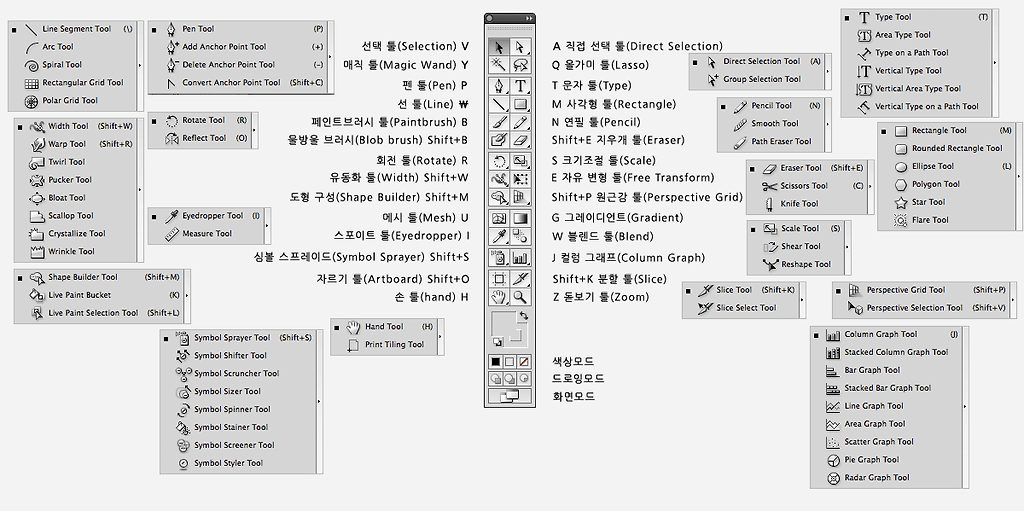Select the Gradient tool icon in the toolbar

click(520, 218)
